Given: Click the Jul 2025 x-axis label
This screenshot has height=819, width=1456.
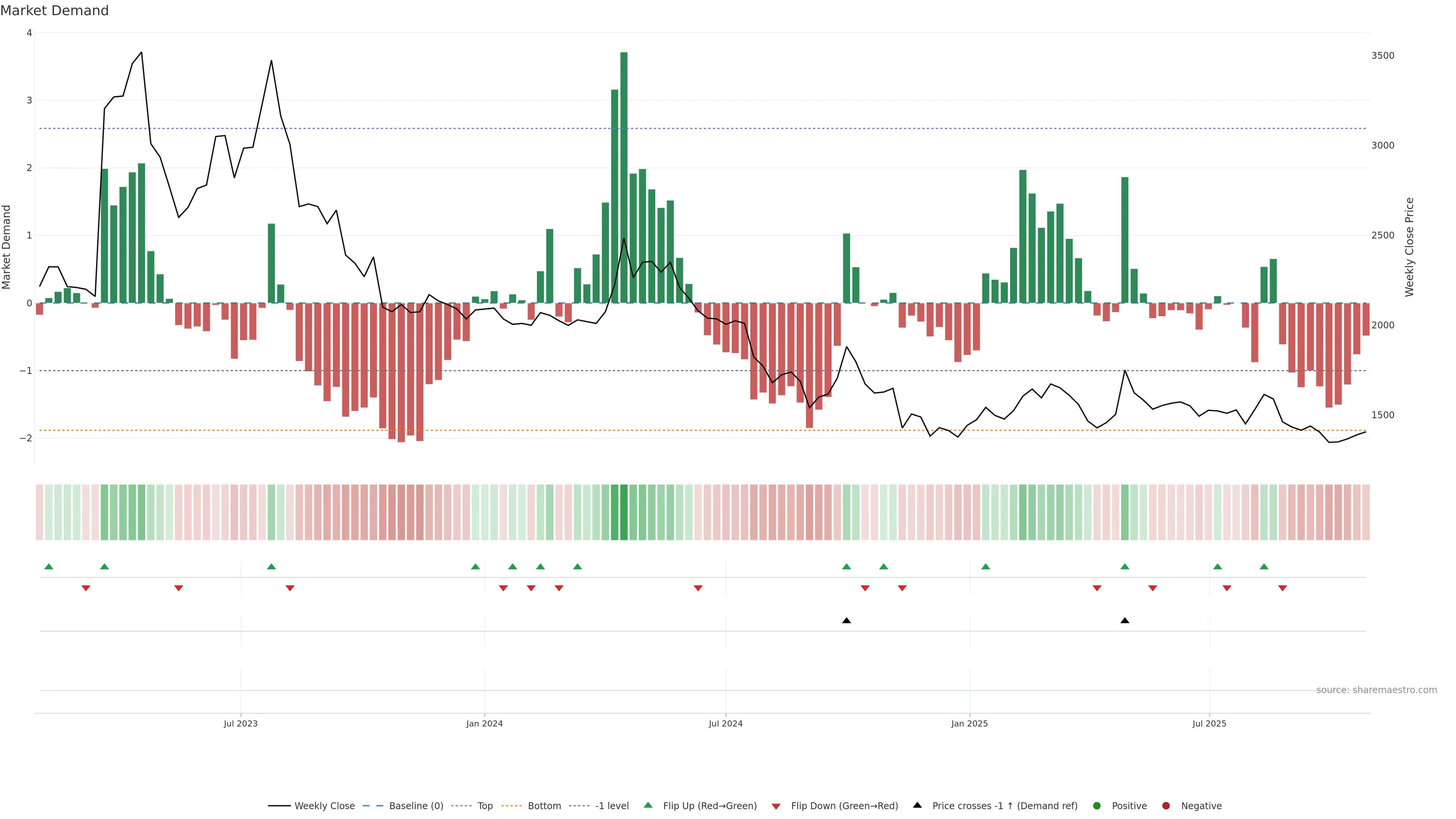Looking at the screenshot, I should click(1209, 723).
